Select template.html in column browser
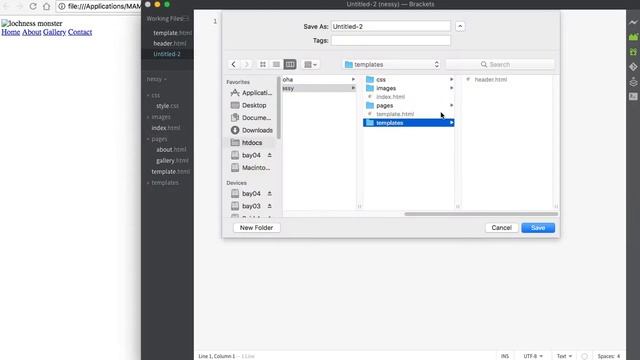The height and width of the screenshot is (360, 640). point(409,114)
